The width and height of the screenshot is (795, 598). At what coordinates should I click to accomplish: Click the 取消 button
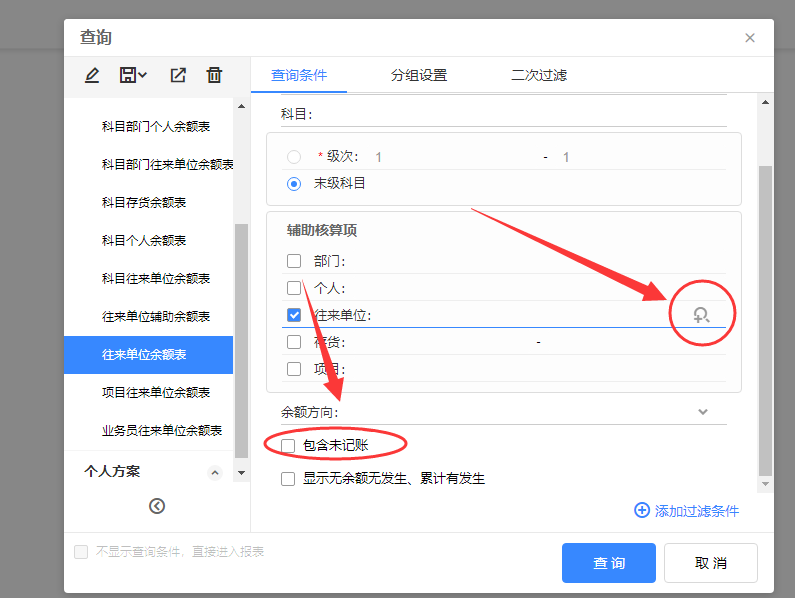(711, 562)
